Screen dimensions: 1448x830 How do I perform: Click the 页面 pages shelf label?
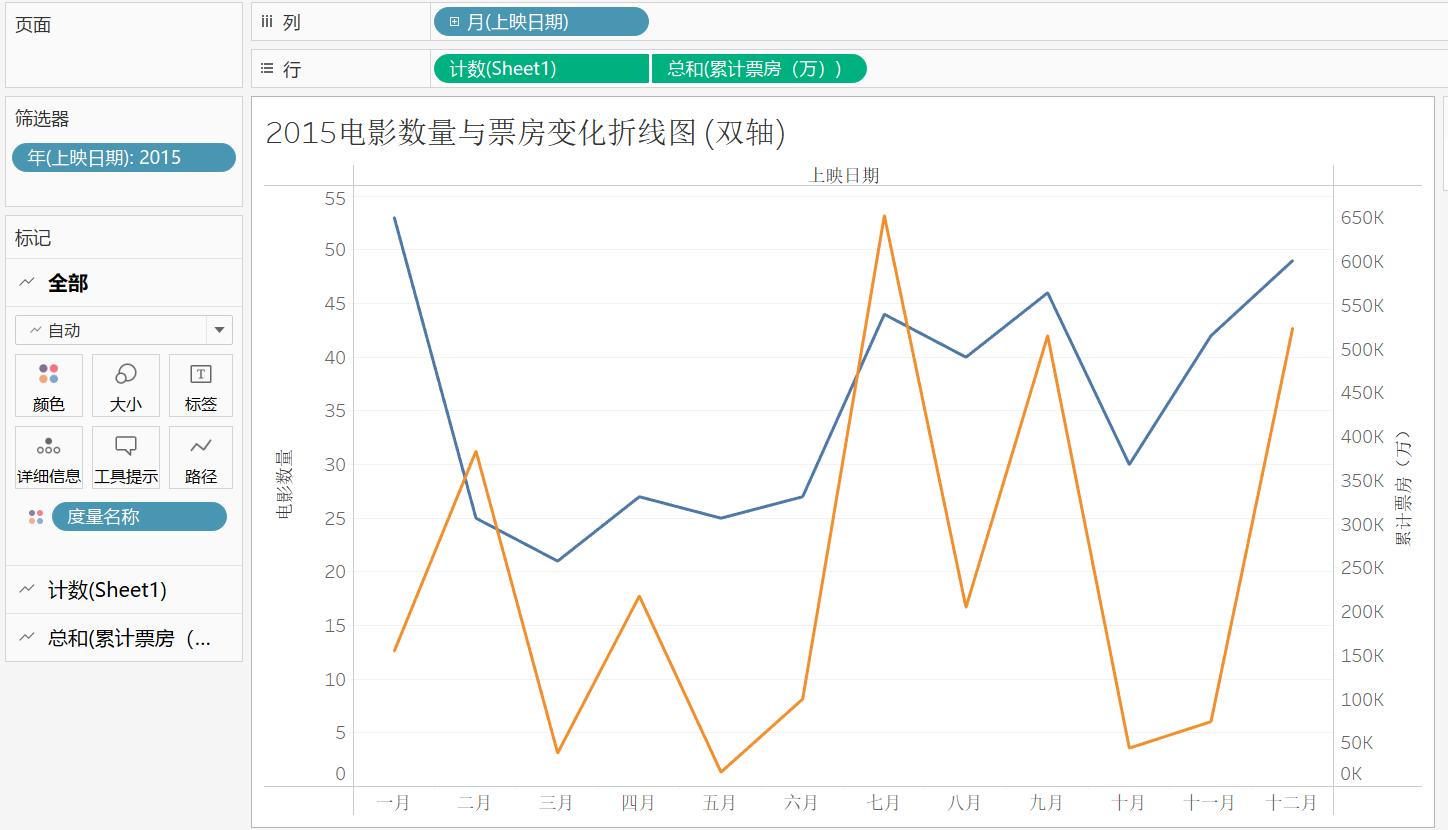click(x=33, y=25)
